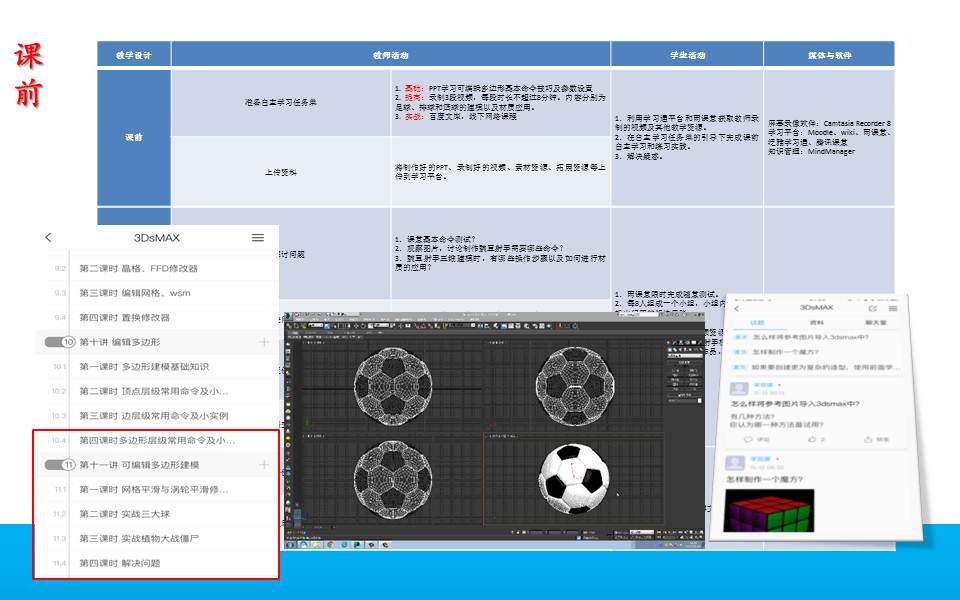
Task: Open the hamburger menu in the course list header
Action: (x=258, y=238)
